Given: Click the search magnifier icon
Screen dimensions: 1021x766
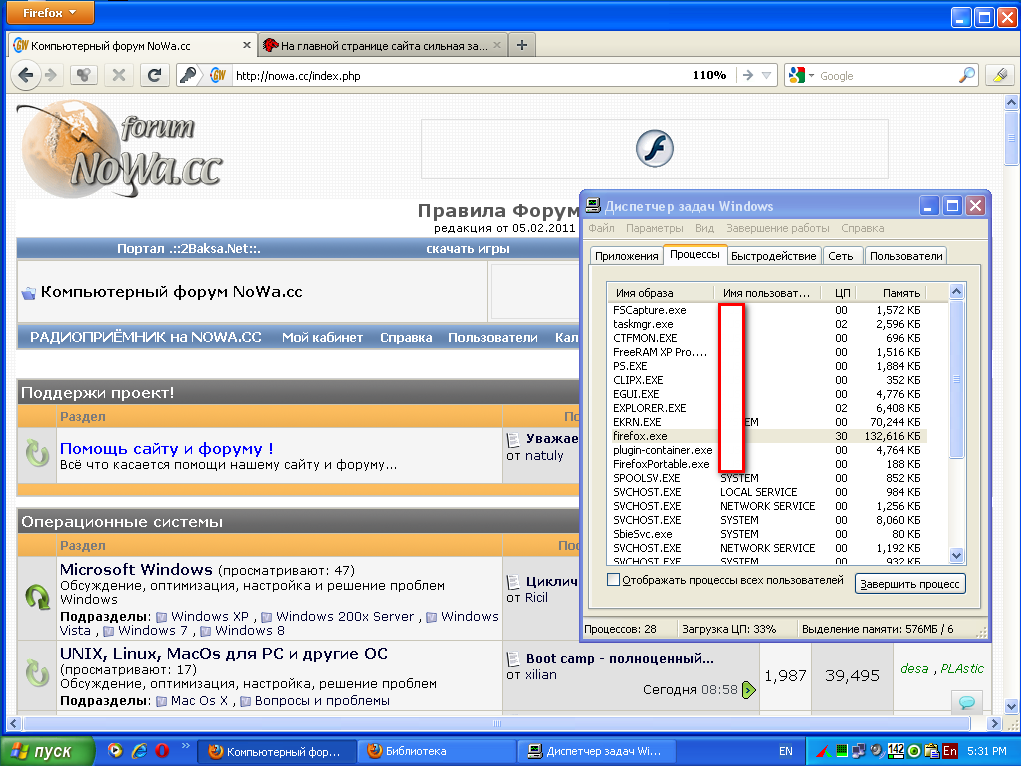Looking at the screenshot, I should [967, 76].
